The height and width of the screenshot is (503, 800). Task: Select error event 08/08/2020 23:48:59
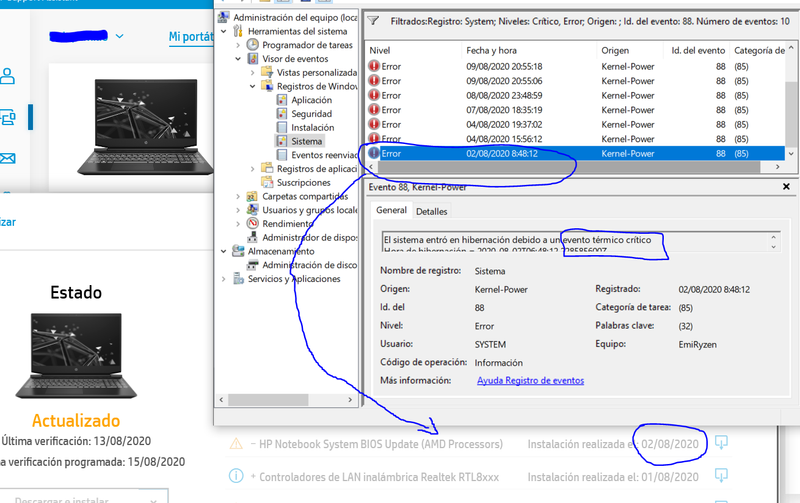coord(575,95)
